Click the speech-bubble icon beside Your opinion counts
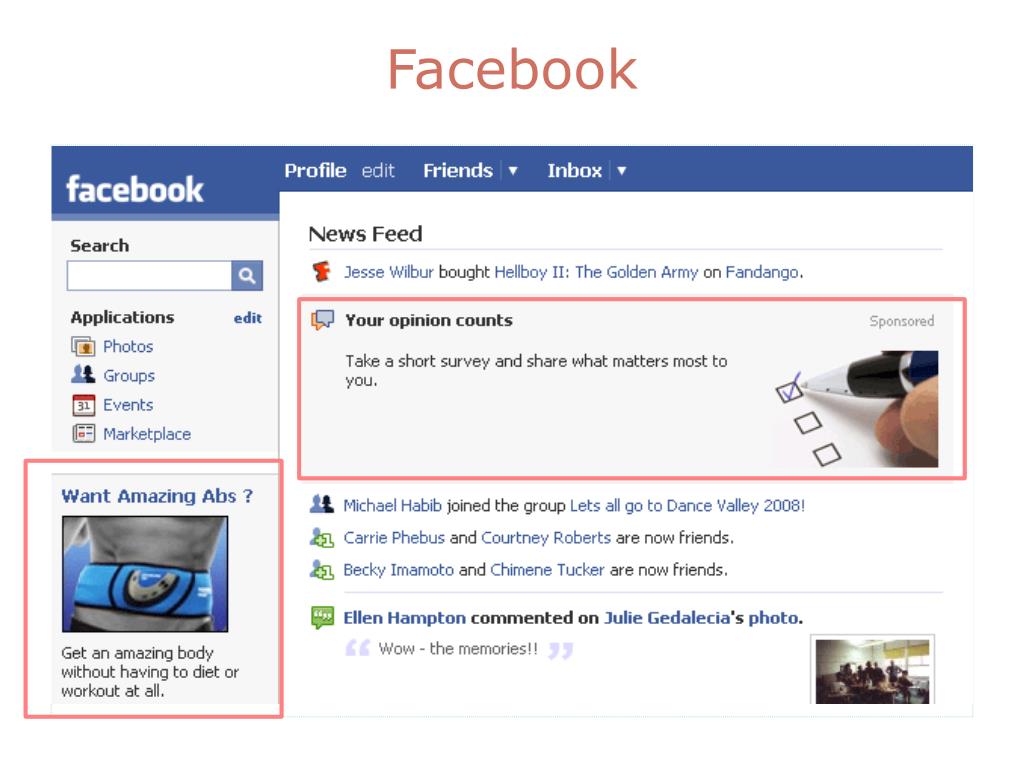This screenshot has height=768, width=1024. click(x=323, y=320)
